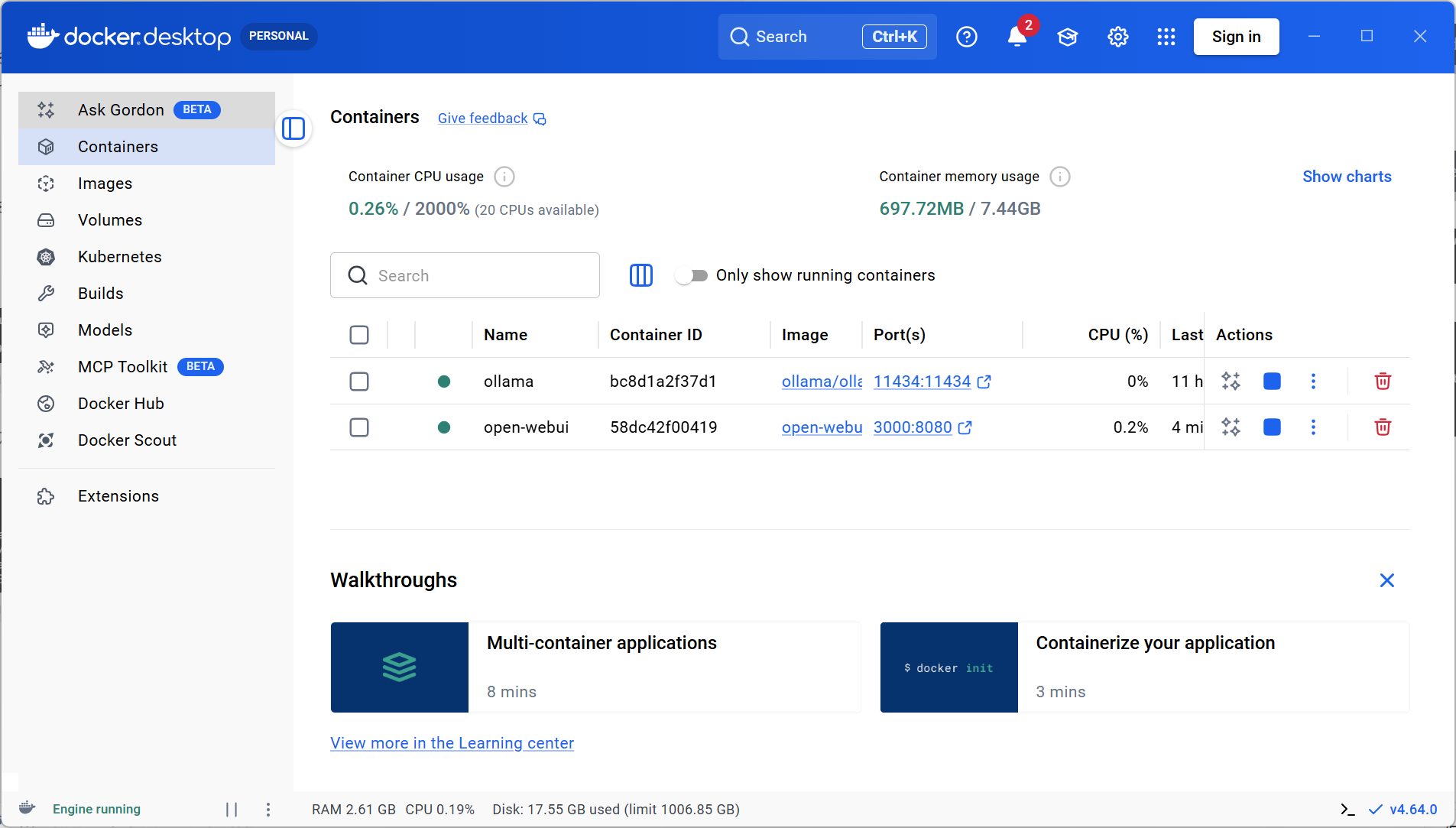Click the Engine running status
The height and width of the screenshot is (828, 1456).
[x=96, y=809]
